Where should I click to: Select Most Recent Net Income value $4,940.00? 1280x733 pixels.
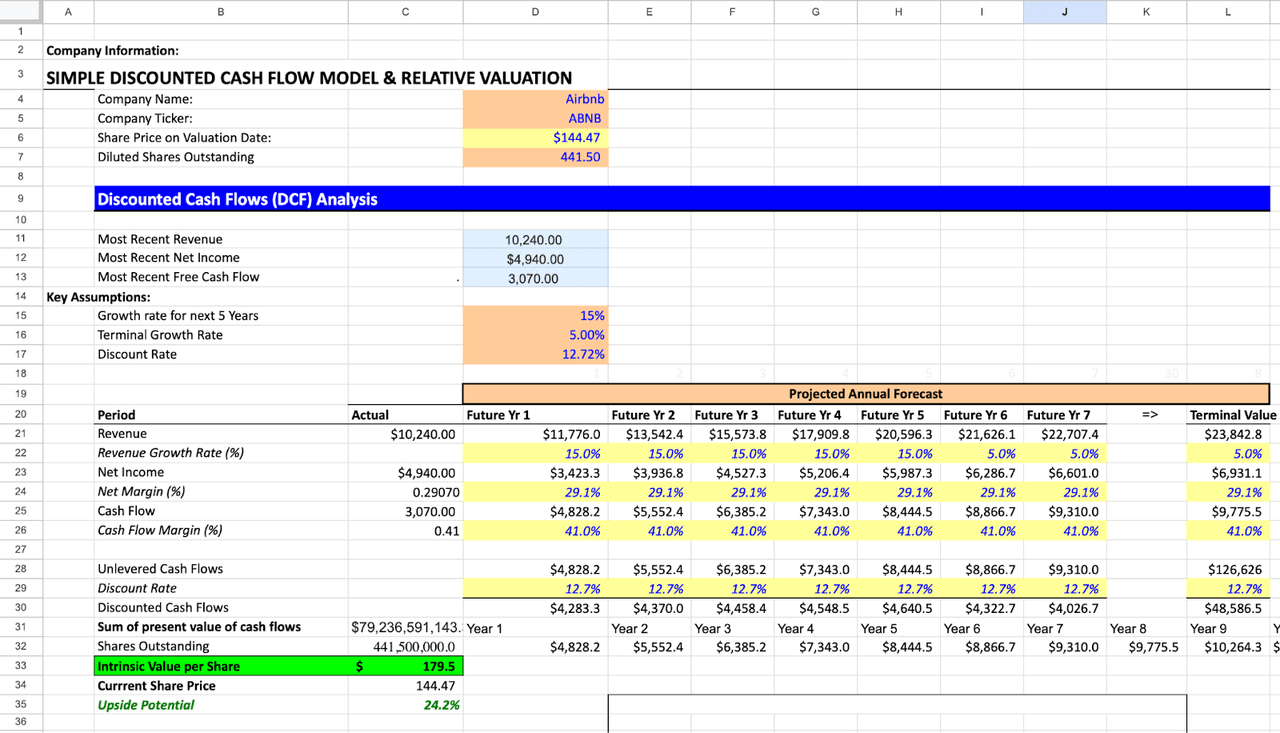[x=535, y=259]
